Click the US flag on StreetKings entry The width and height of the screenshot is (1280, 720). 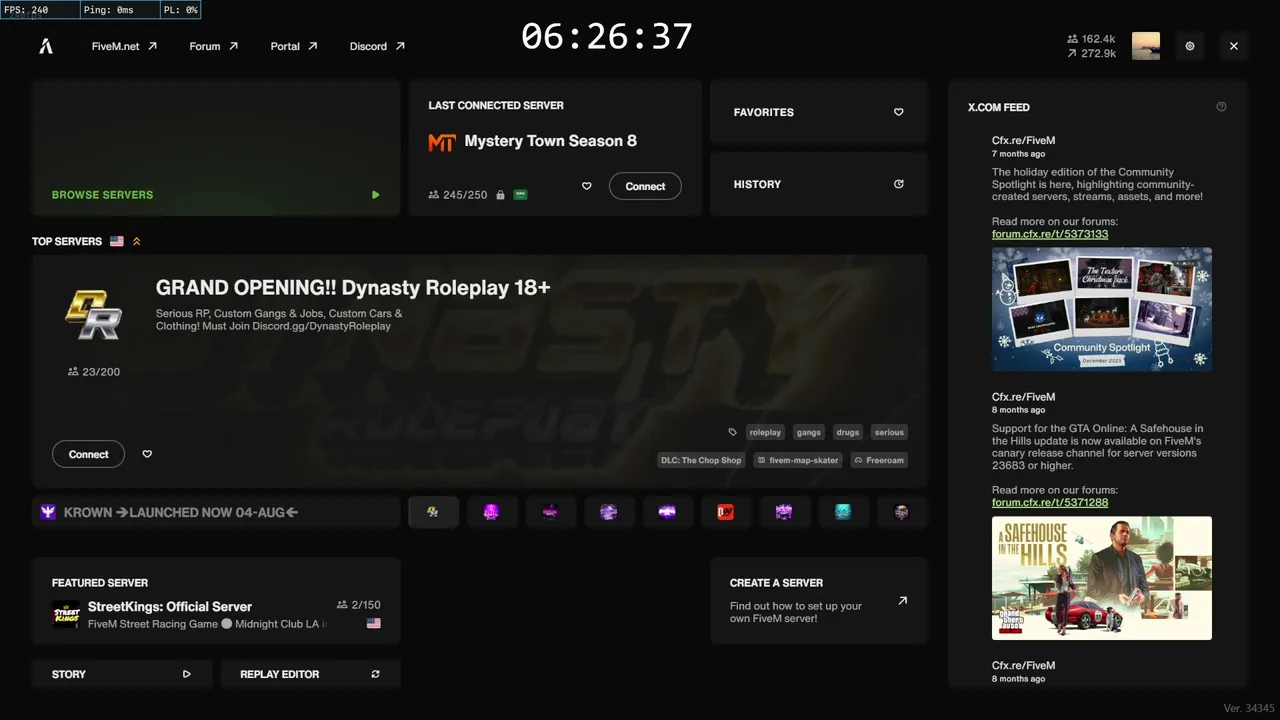click(x=374, y=623)
